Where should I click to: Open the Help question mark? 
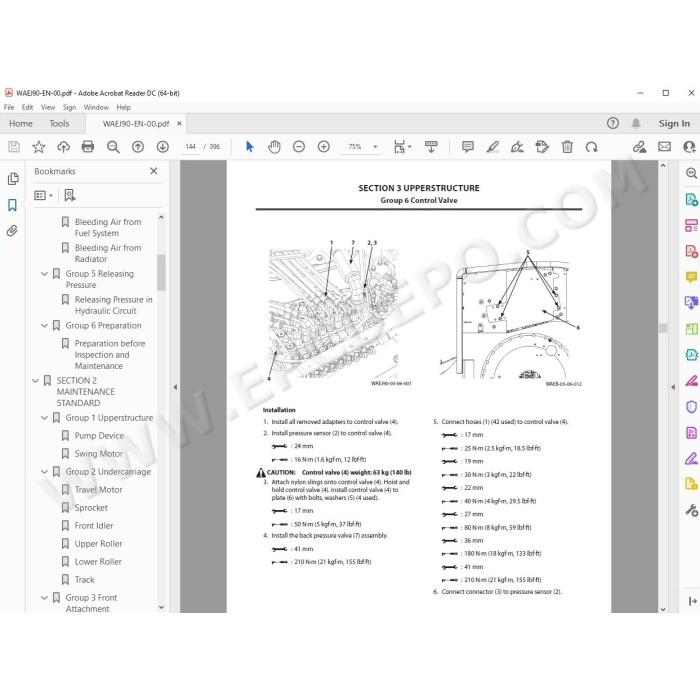613,123
